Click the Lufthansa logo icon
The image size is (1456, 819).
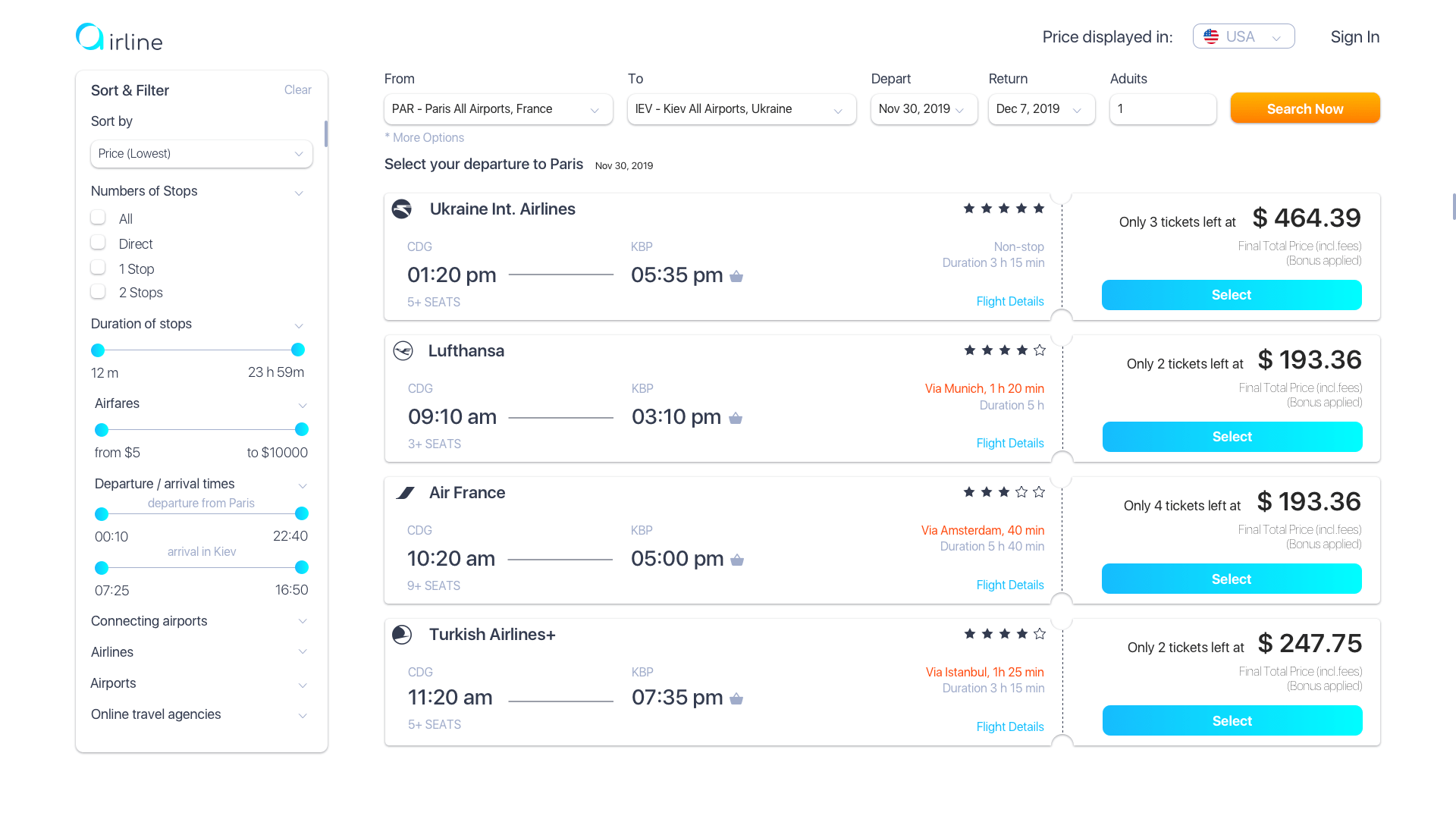(403, 350)
